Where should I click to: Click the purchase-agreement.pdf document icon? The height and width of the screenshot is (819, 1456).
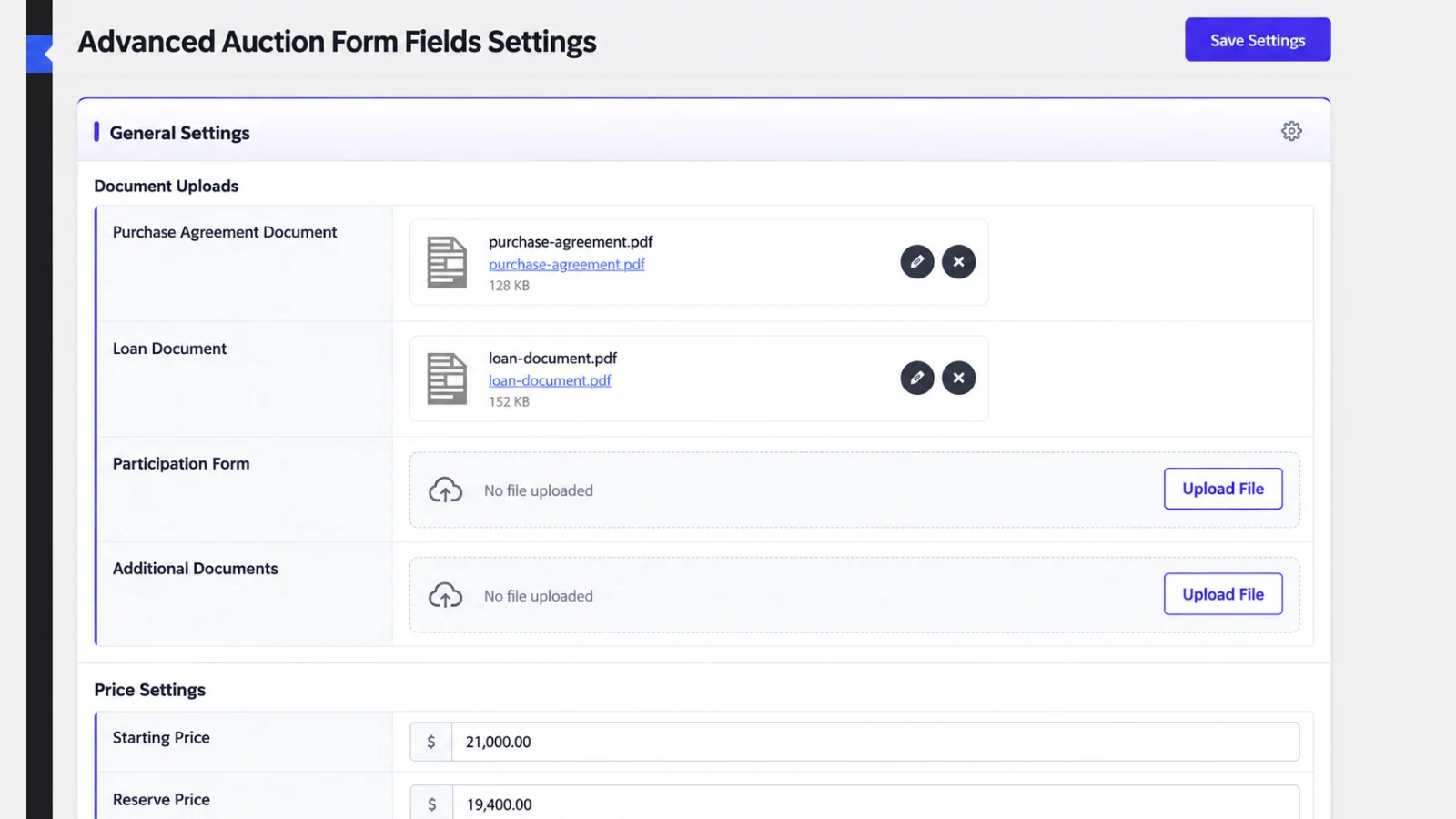(x=447, y=262)
